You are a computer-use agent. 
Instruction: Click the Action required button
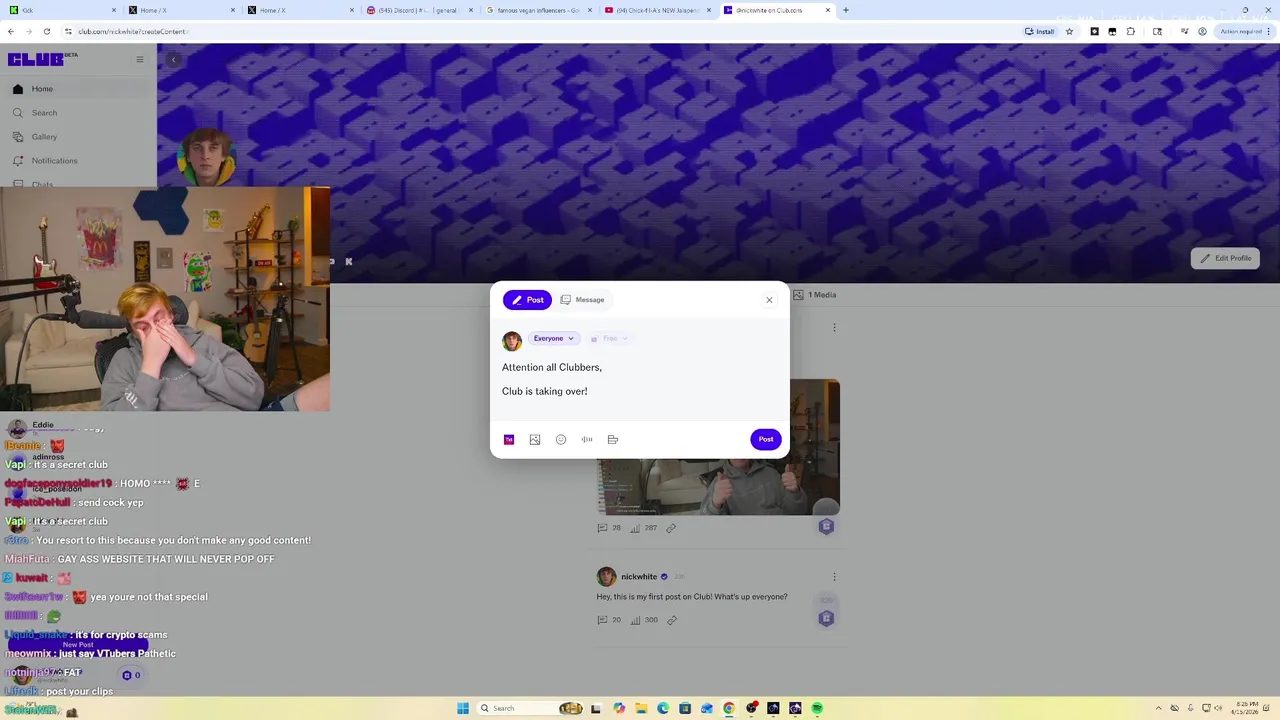[x=1243, y=31]
